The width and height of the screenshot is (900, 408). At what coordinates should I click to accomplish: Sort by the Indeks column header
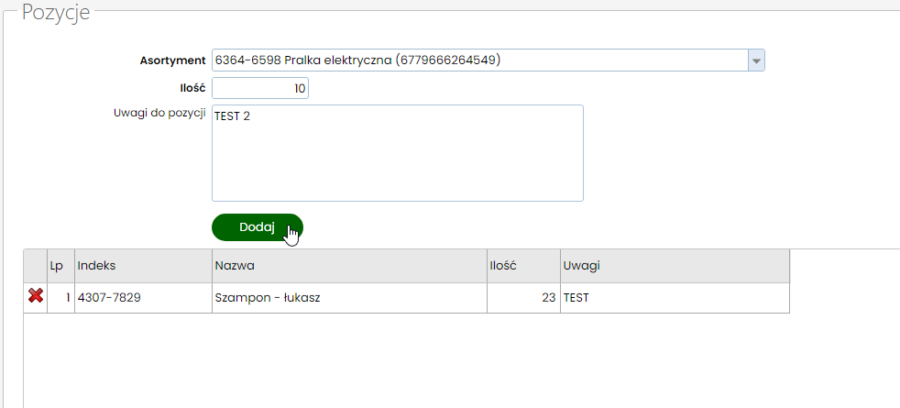[143, 266]
